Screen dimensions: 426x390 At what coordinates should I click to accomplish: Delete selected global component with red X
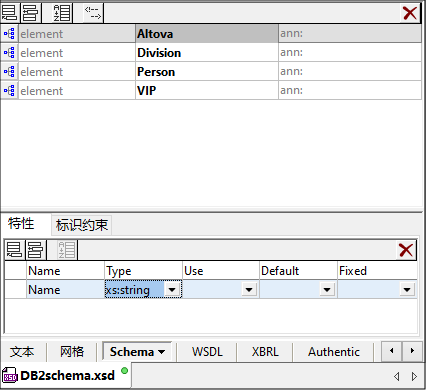(410, 13)
